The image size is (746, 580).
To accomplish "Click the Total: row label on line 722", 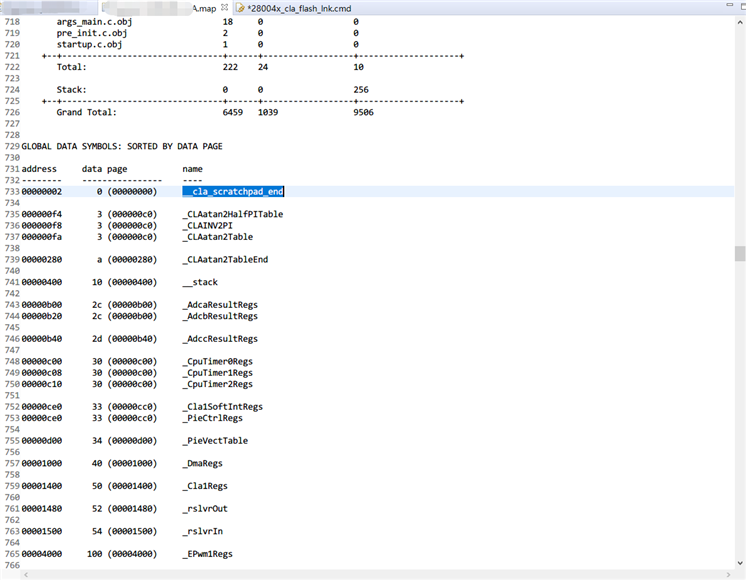I will (71, 67).
